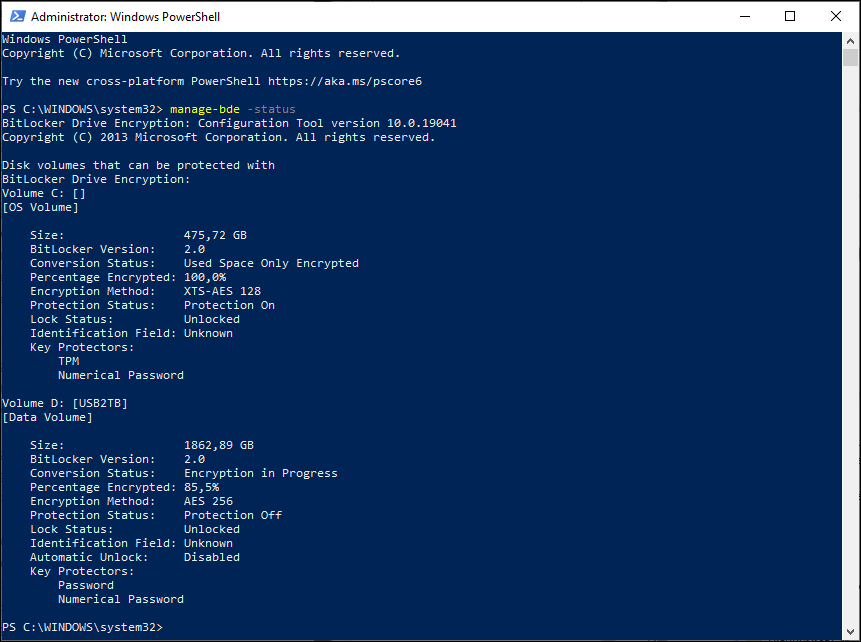Click the Protection Off status text
Image resolution: width=861 pixels, height=642 pixels.
pos(233,515)
